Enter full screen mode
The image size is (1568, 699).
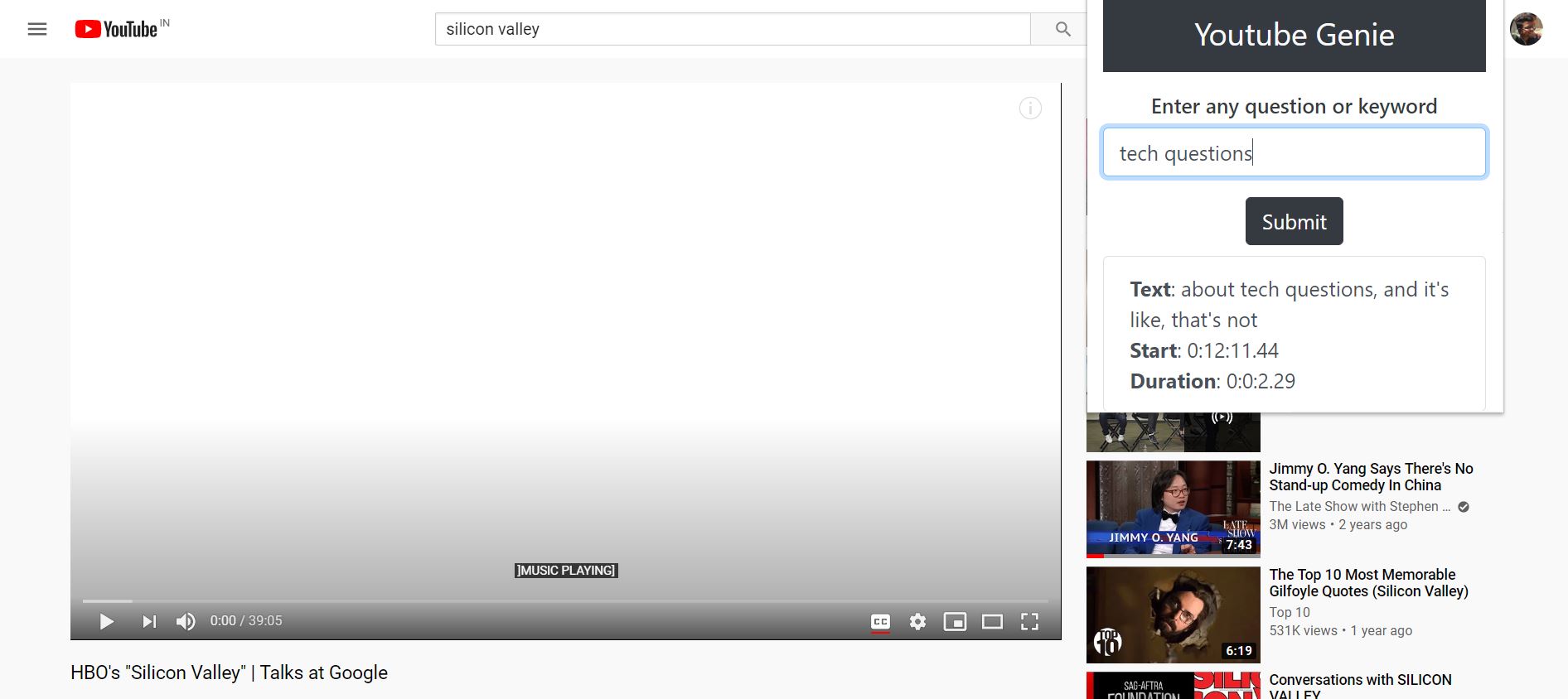1029,621
